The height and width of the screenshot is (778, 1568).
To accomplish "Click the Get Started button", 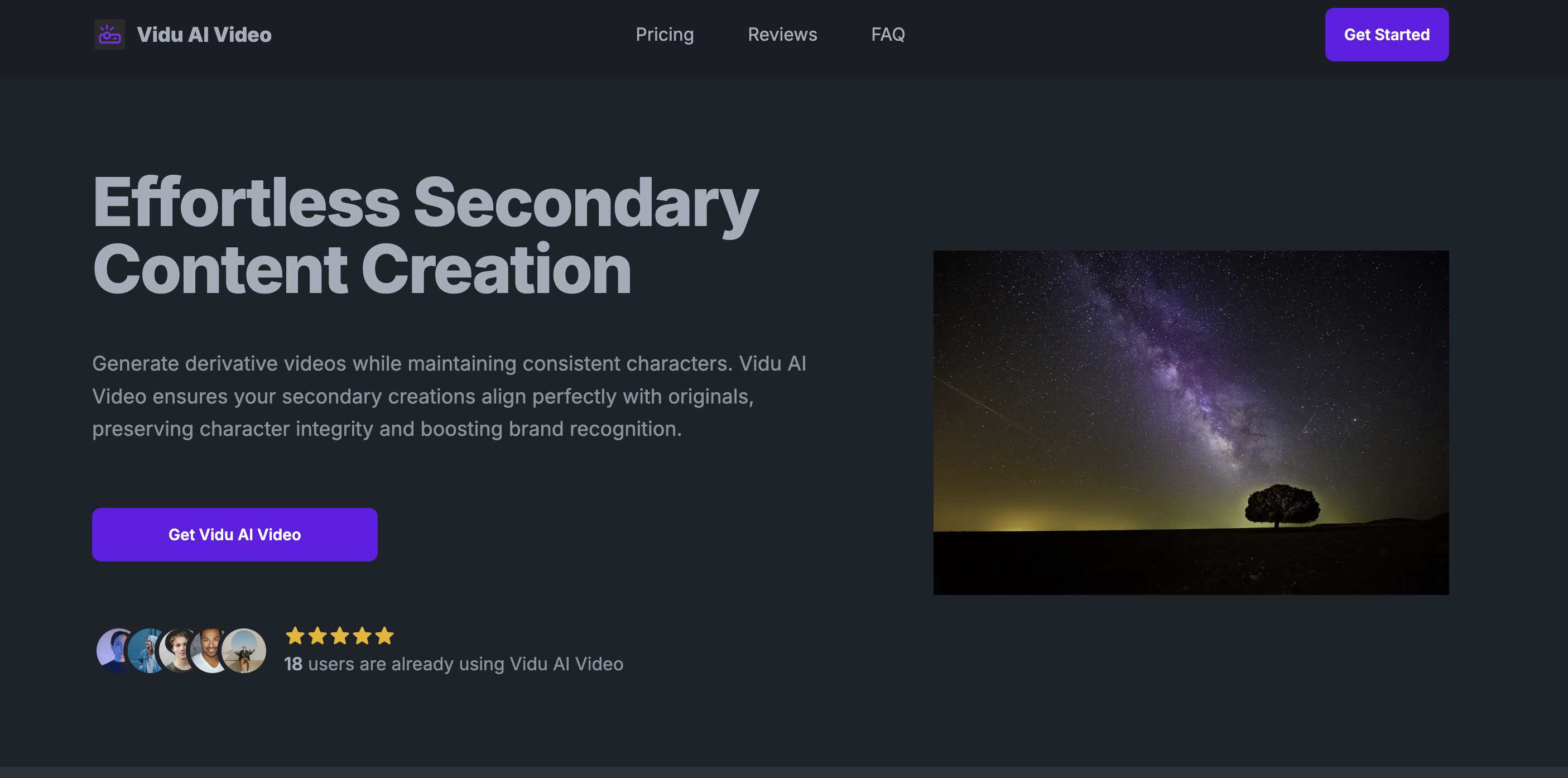I will 1387,35.
